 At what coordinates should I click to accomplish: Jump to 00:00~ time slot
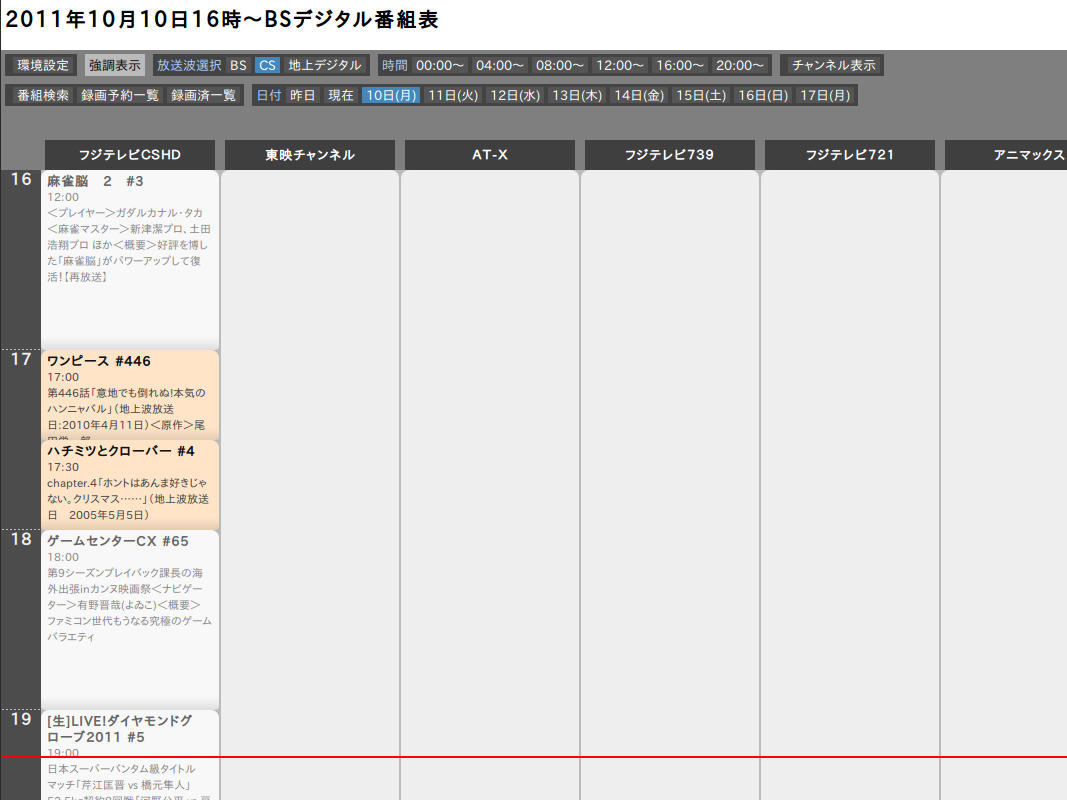[440, 65]
